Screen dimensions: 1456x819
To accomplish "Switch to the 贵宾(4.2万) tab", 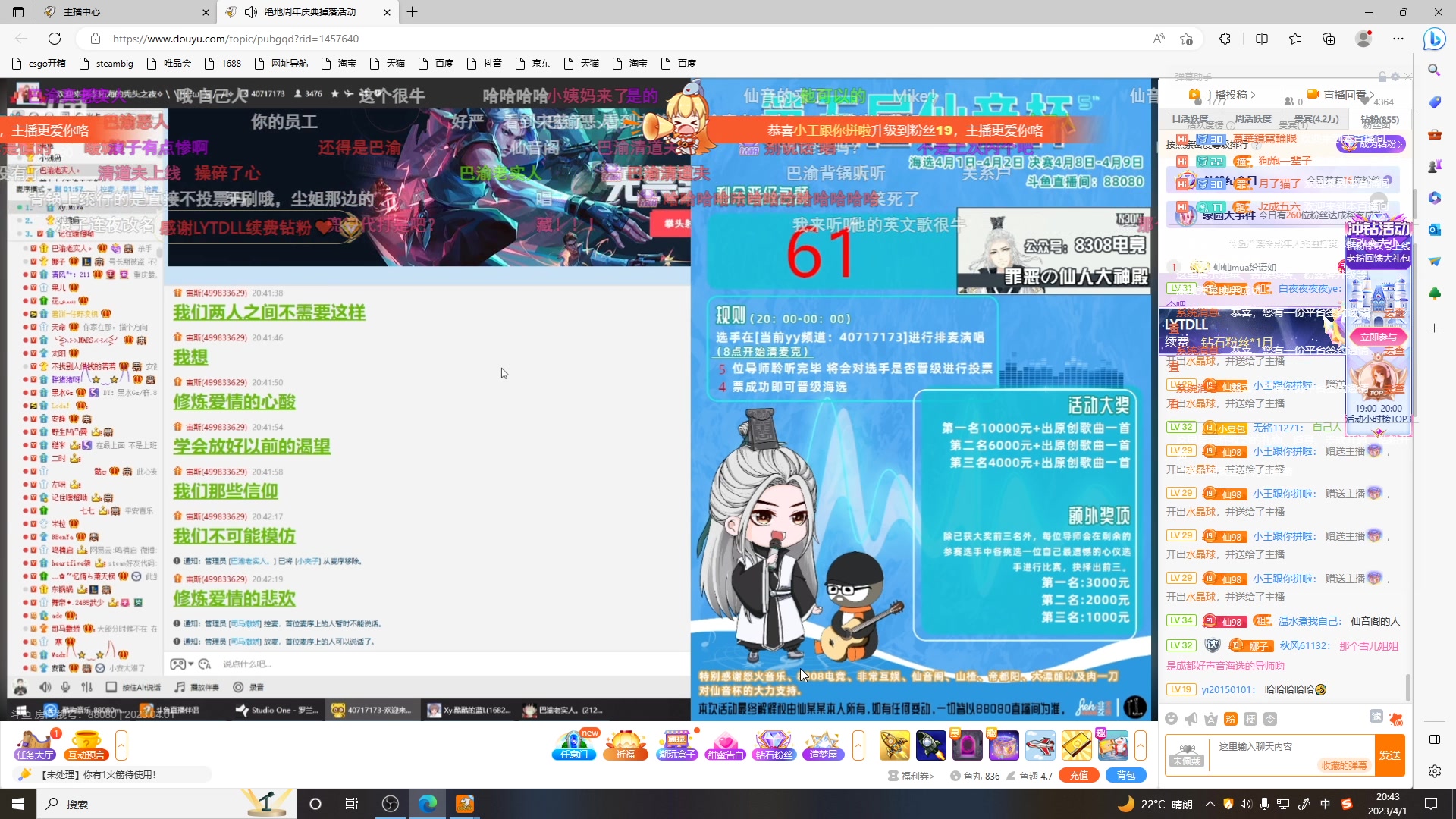I will [1316, 119].
